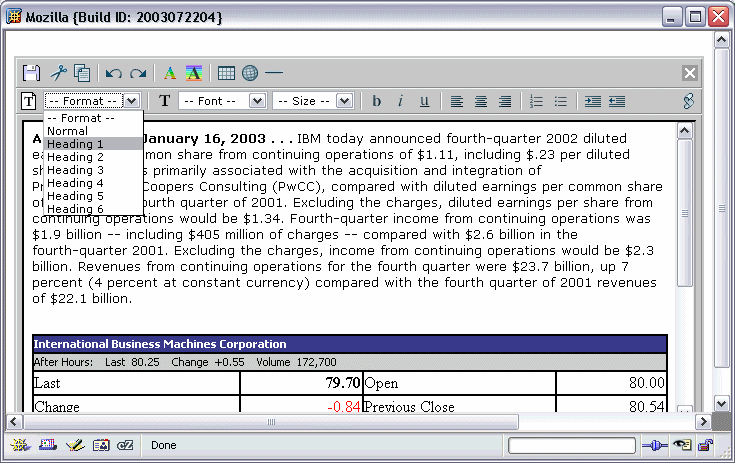735x463 pixels.
Task: Open the Size dropdown
Action: click(x=313, y=101)
